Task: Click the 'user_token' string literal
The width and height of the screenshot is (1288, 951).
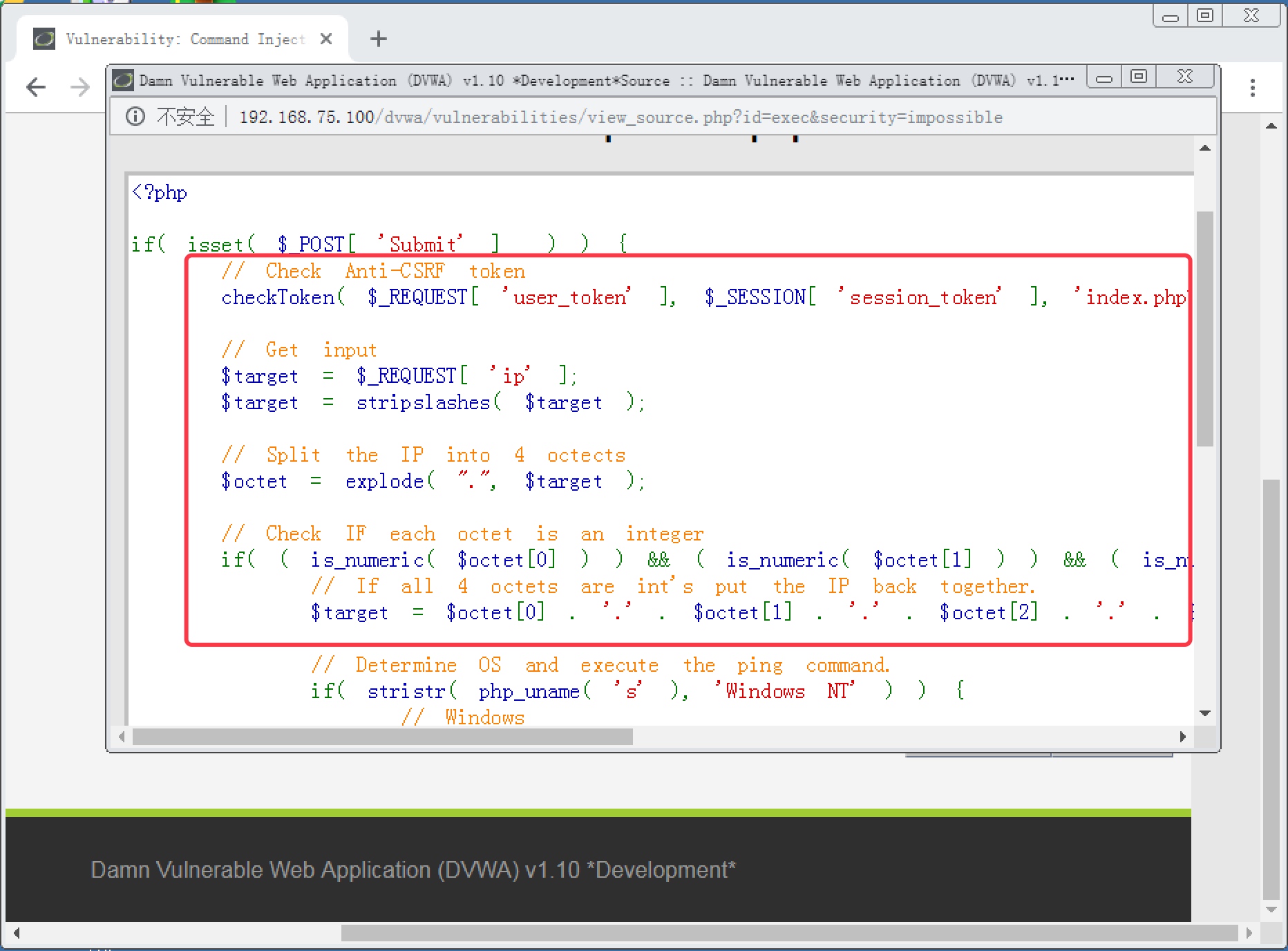Action: pos(566,297)
